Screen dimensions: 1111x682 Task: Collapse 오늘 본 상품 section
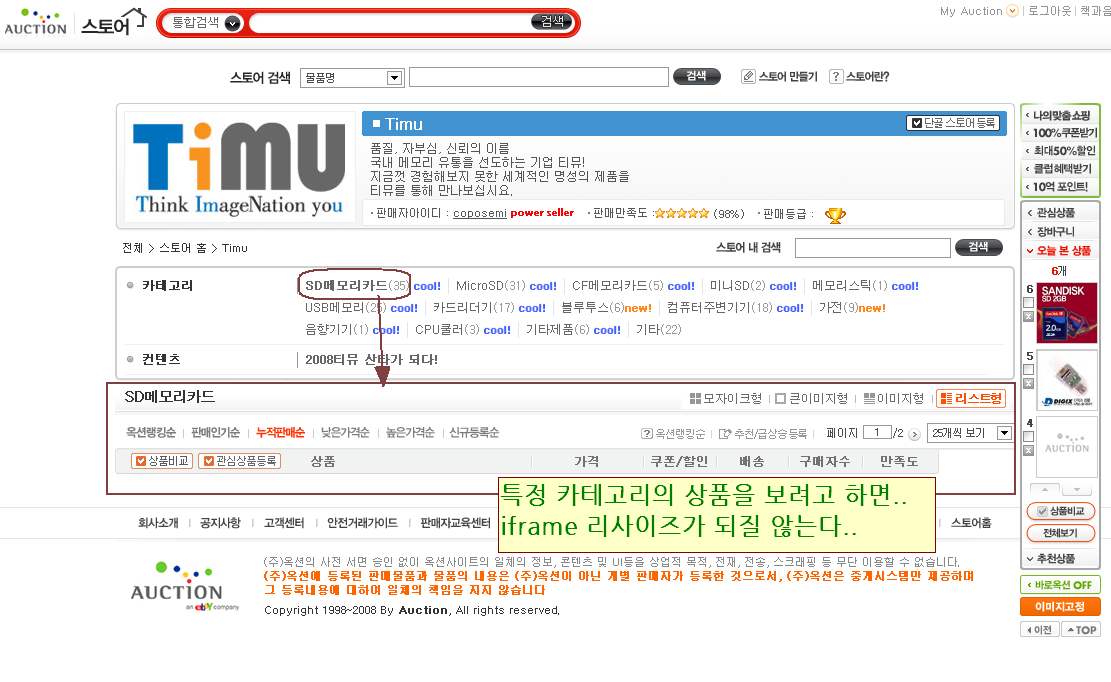tap(1060, 251)
